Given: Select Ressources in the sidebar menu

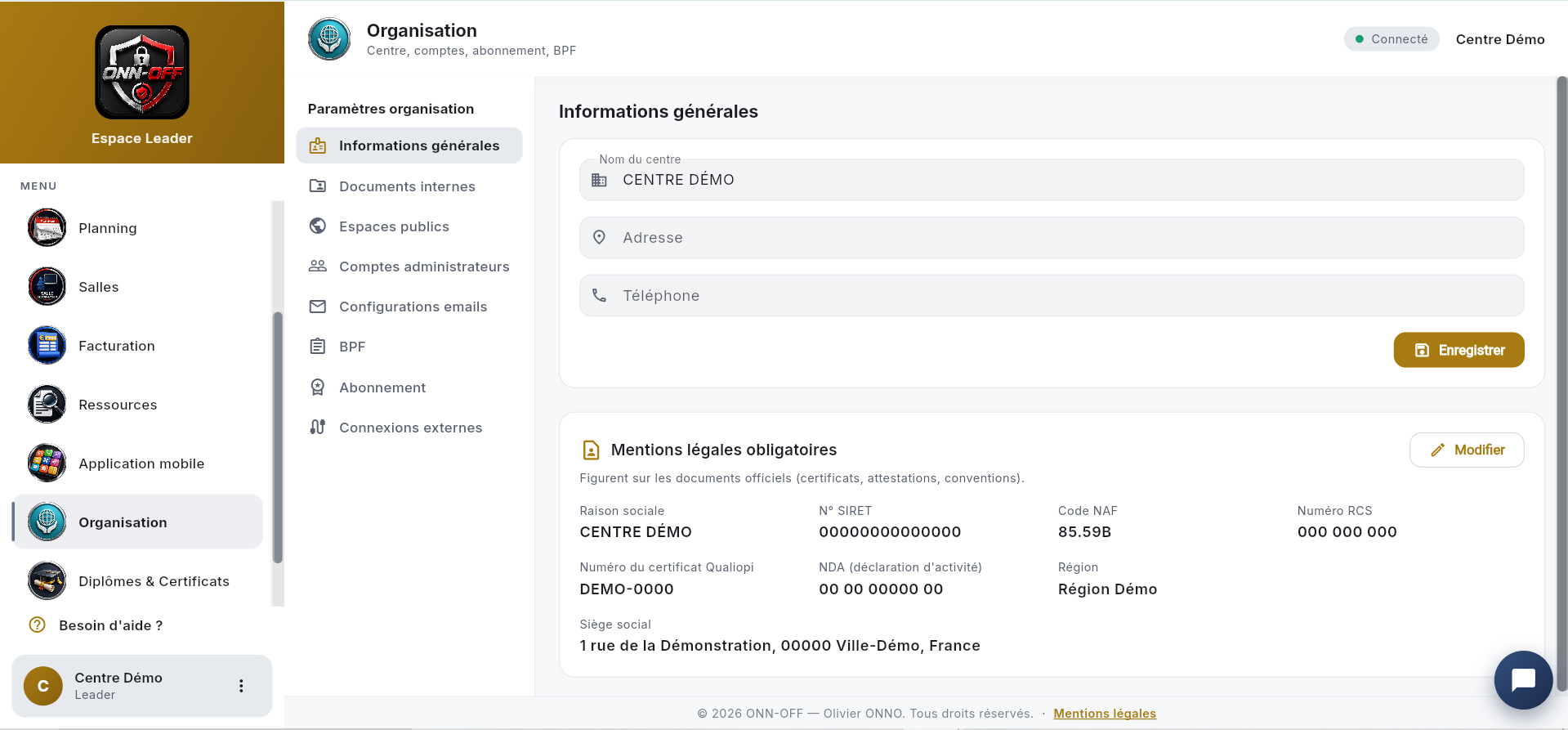Looking at the screenshot, I should 137,405.
